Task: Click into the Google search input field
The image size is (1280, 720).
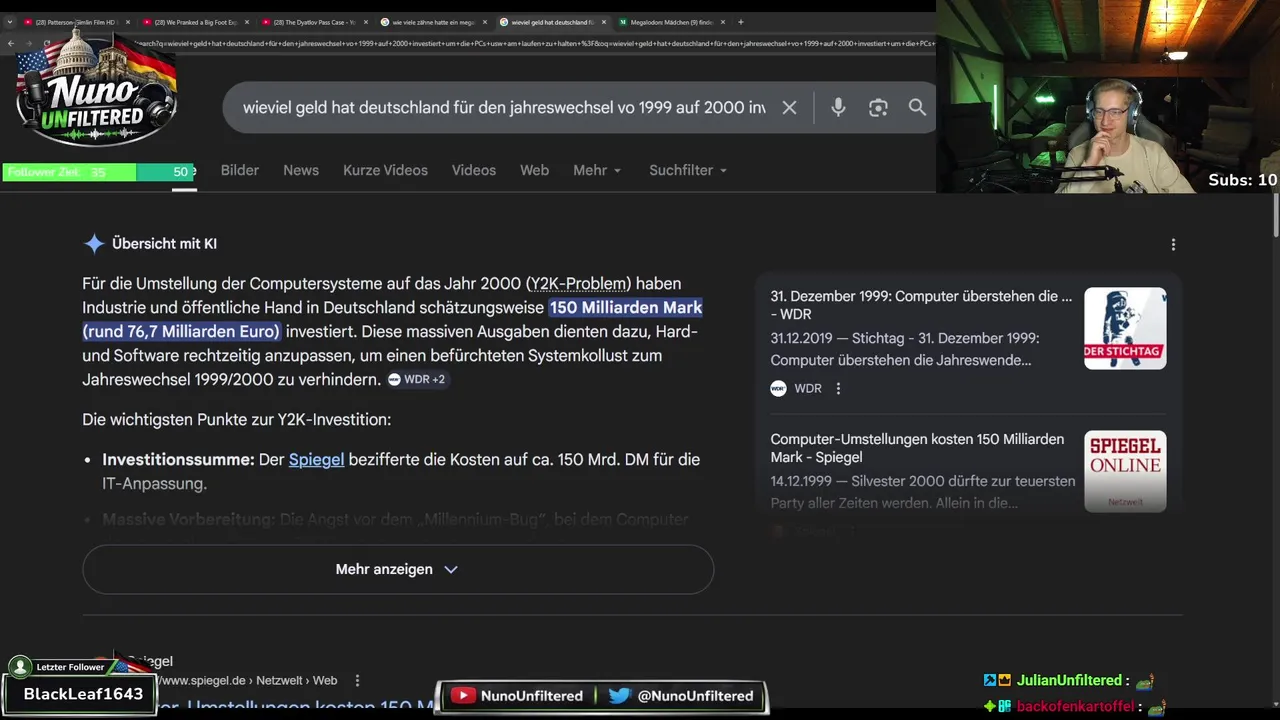Action: [504, 107]
